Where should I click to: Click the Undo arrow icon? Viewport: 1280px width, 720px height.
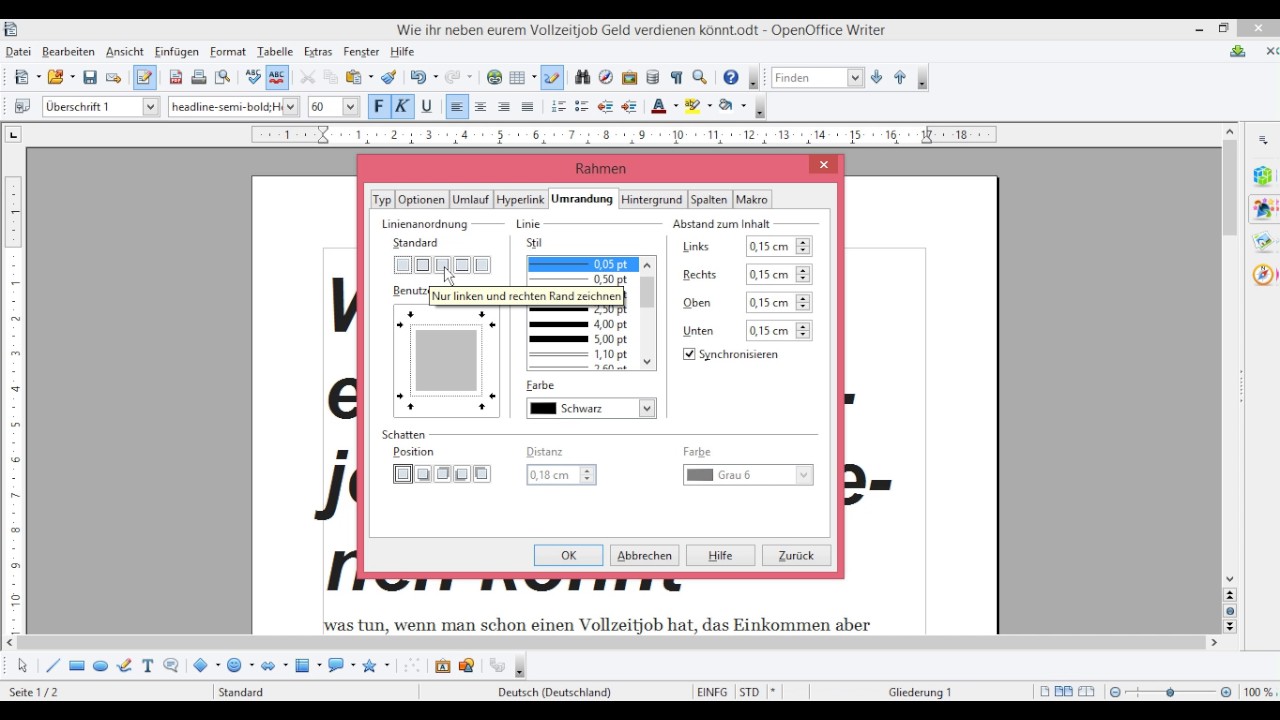tap(417, 77)
